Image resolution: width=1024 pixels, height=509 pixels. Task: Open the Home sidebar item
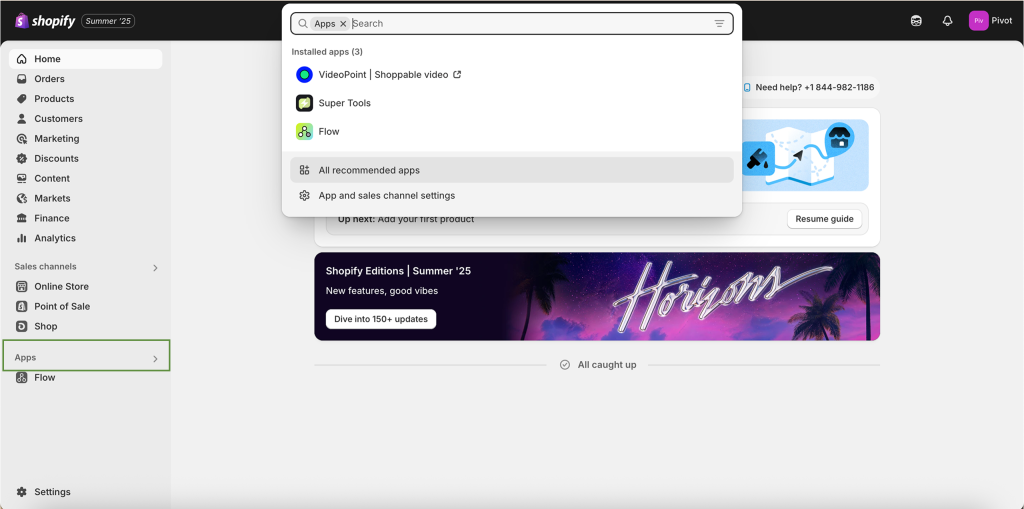coord(86,59)
